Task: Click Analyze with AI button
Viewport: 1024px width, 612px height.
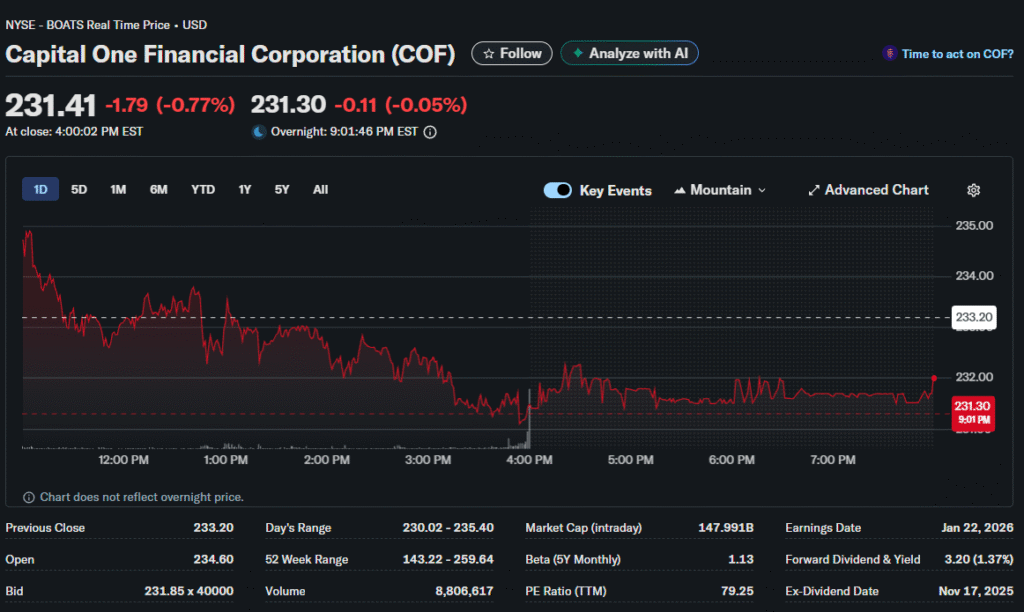Action: (629, 54)
